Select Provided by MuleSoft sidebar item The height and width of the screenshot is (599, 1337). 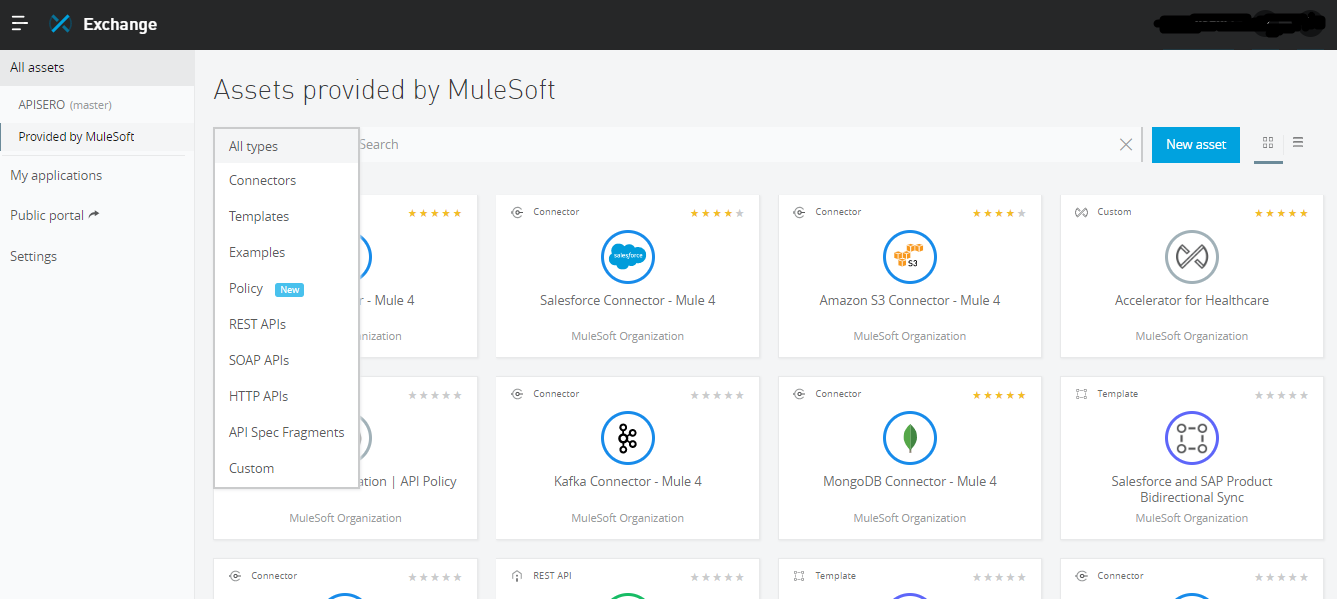pos(97,136)
